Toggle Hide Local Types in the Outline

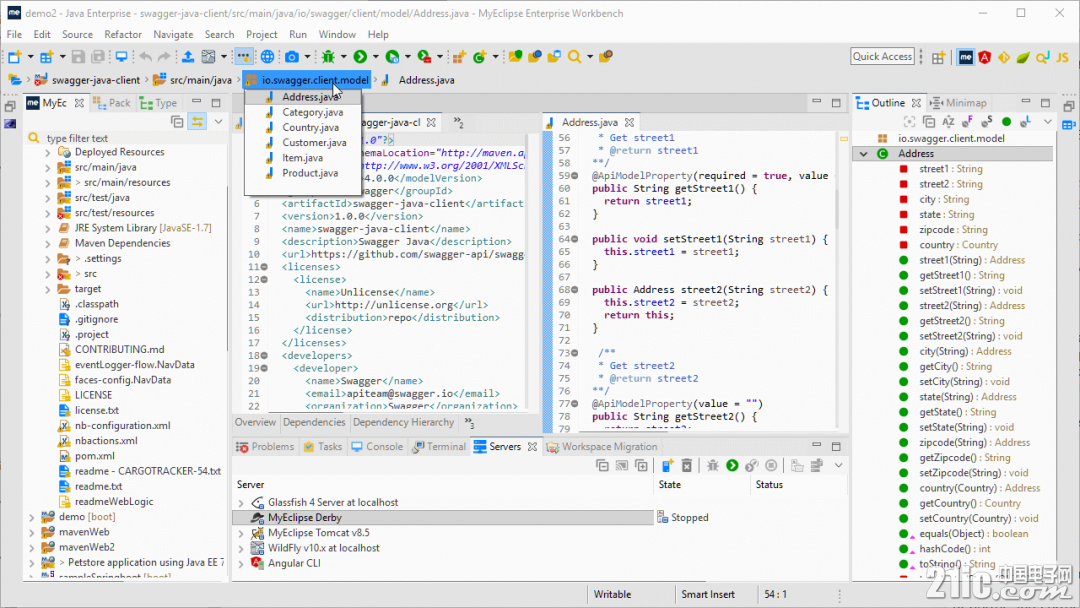1026,122
